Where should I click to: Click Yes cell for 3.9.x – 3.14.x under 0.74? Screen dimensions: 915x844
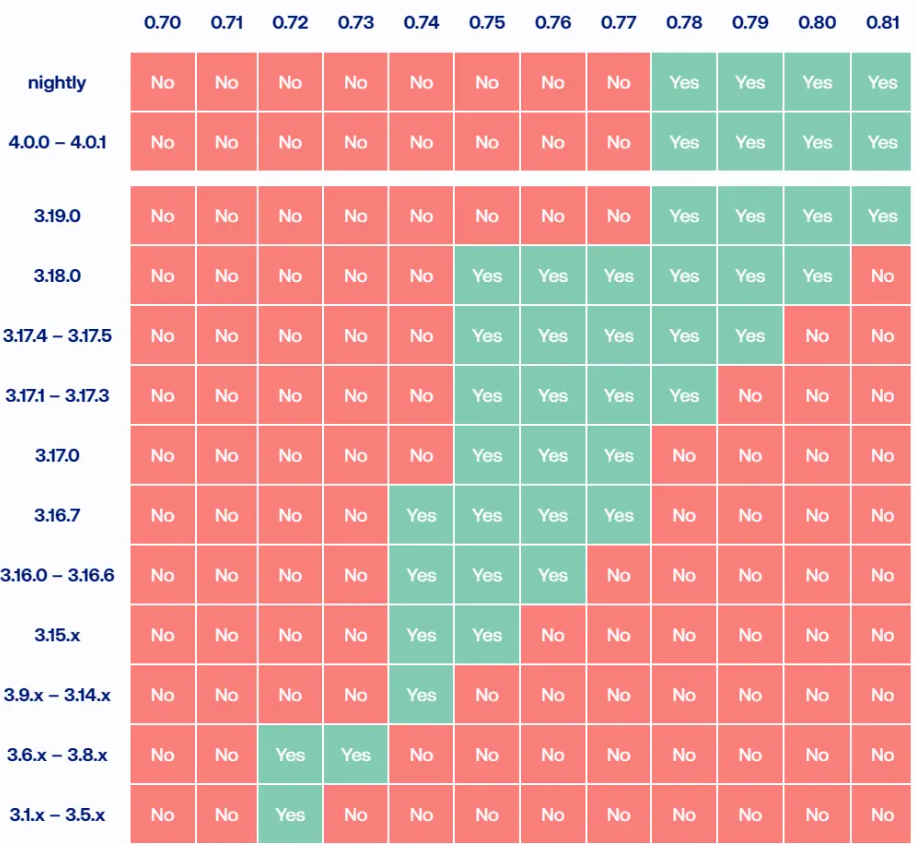(x=421, y=695)
